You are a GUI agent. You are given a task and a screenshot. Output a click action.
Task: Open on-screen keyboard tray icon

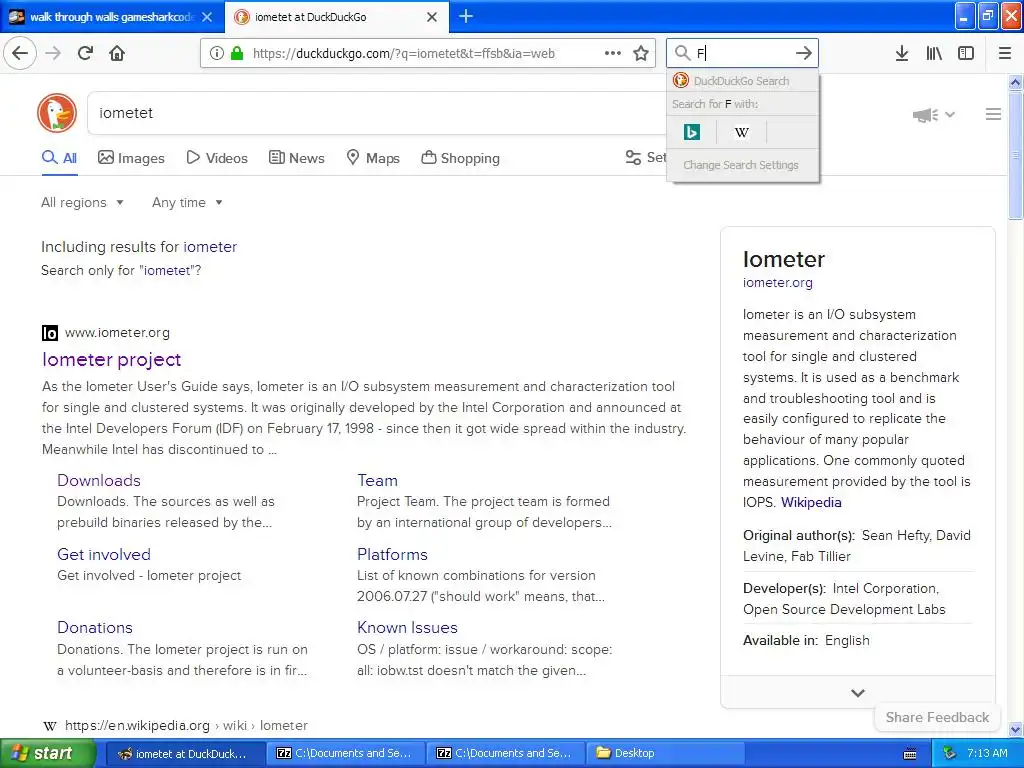pos(910,754)
